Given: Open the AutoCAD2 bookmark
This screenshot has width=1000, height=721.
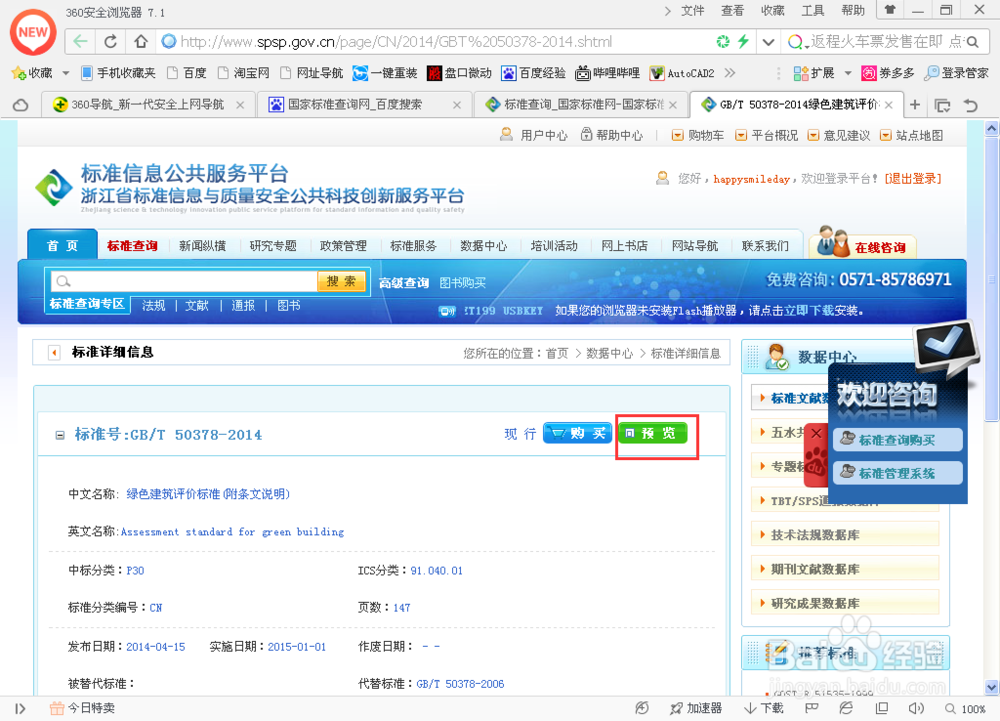Looking at the screenshot, I should [682, 73].
